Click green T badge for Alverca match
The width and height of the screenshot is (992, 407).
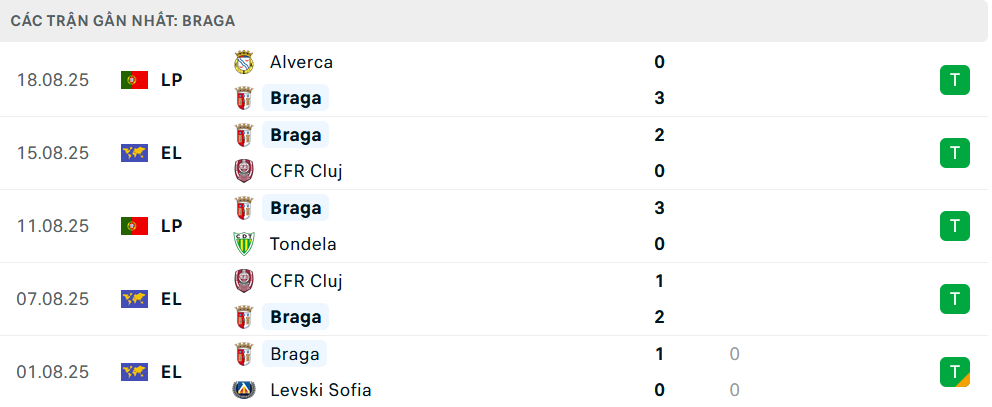coord(955,80)
